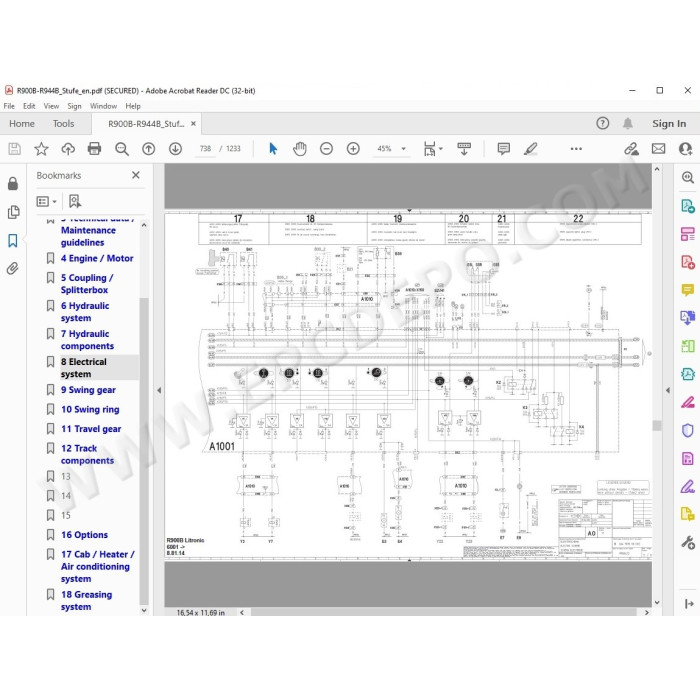The height and width of the screenshot is (700, 700).
Task: Click the bookmarks panel icon
Action: click(x=12, y=241)
